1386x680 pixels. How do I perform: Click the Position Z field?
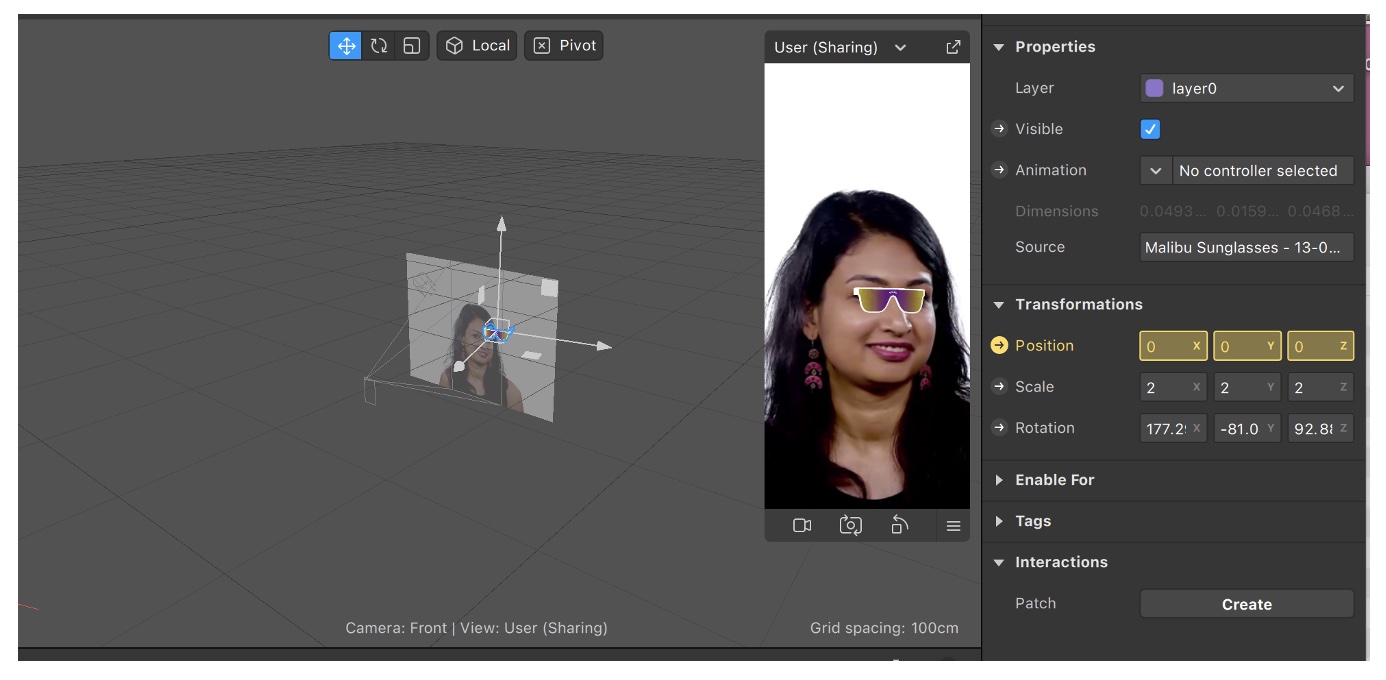pyautogui.click(x=1320, y=346)
